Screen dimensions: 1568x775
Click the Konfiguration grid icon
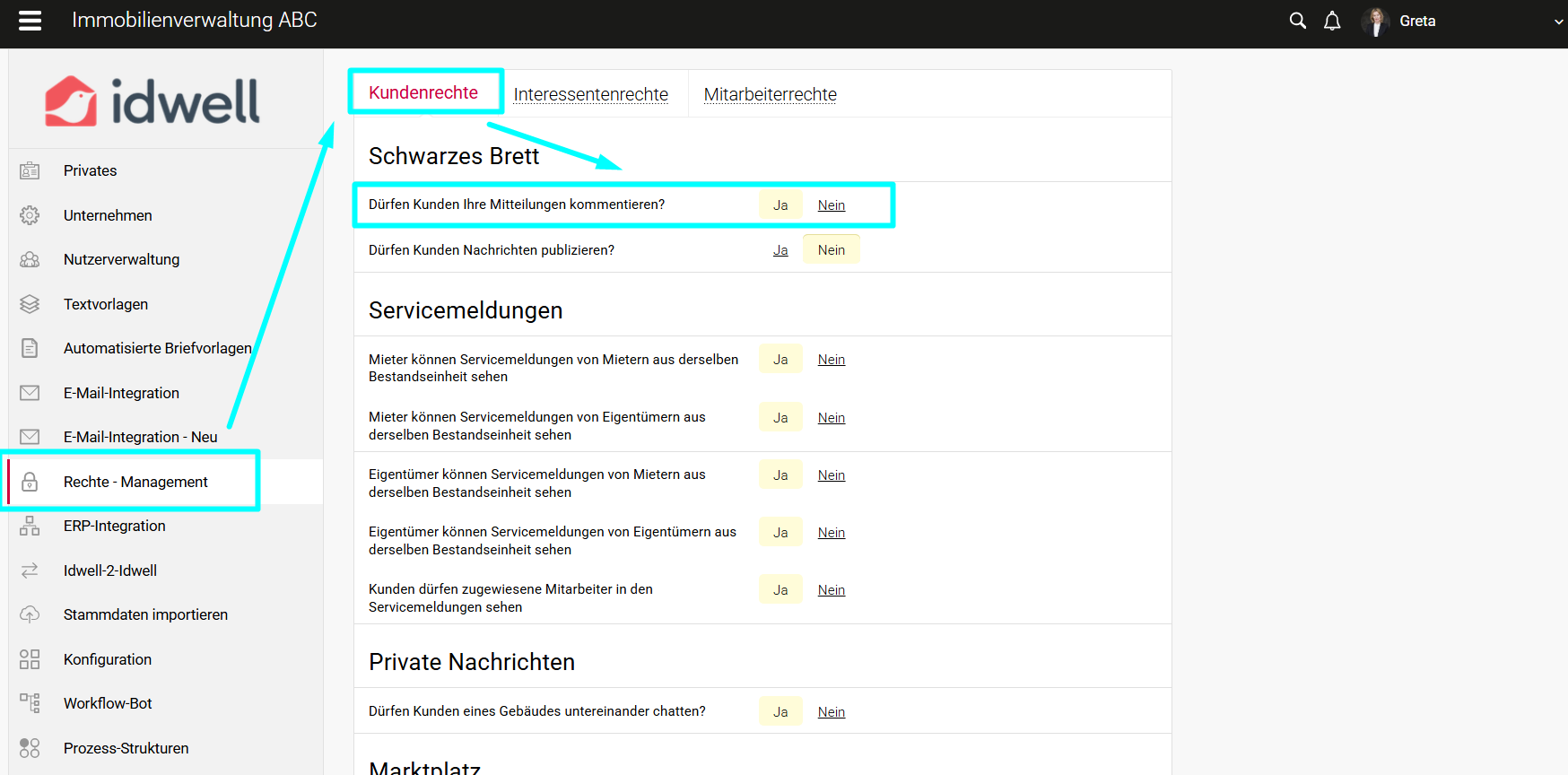click(x=30, y=659)
